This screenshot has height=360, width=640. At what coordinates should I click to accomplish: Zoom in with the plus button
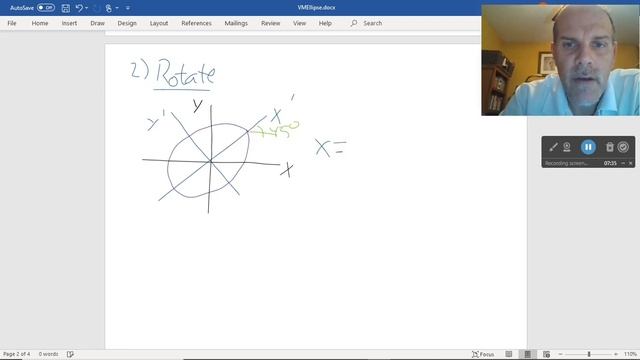click(616, 354)
